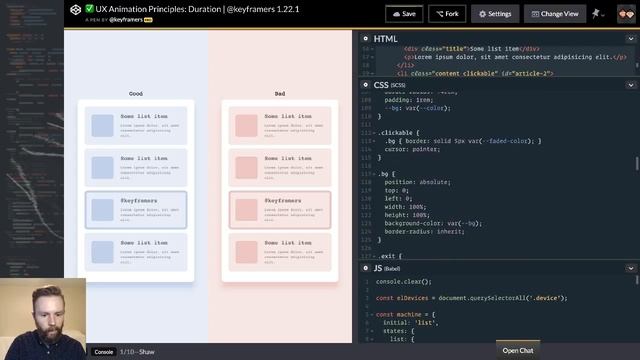Click the JS editor vertical scrollbar
The height and width of the screenshot is (360, 640).
pos(637,280)
